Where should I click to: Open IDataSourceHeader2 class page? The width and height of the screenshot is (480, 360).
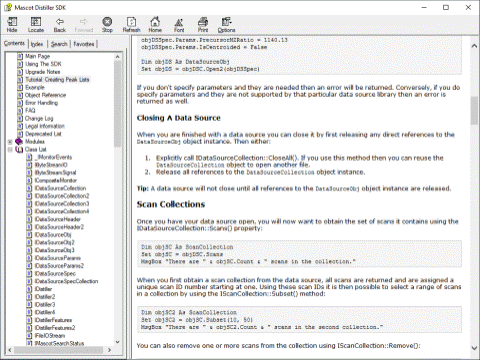point(59,227)
